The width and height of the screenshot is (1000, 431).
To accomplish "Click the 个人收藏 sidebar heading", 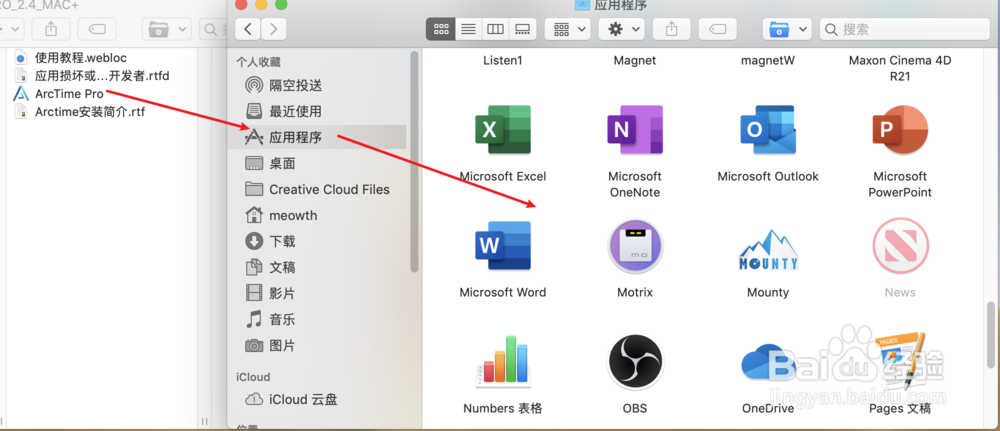I will (x=258, y=62).
